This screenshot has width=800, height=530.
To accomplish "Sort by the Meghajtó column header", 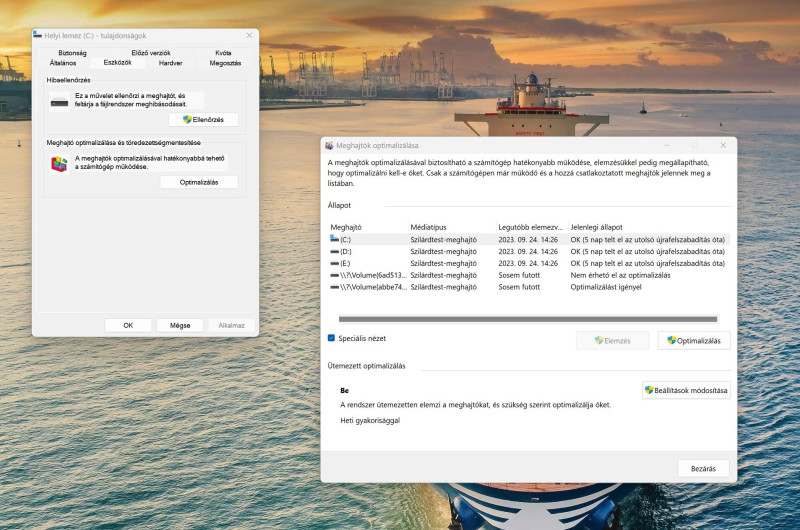I will click(369, 227).
